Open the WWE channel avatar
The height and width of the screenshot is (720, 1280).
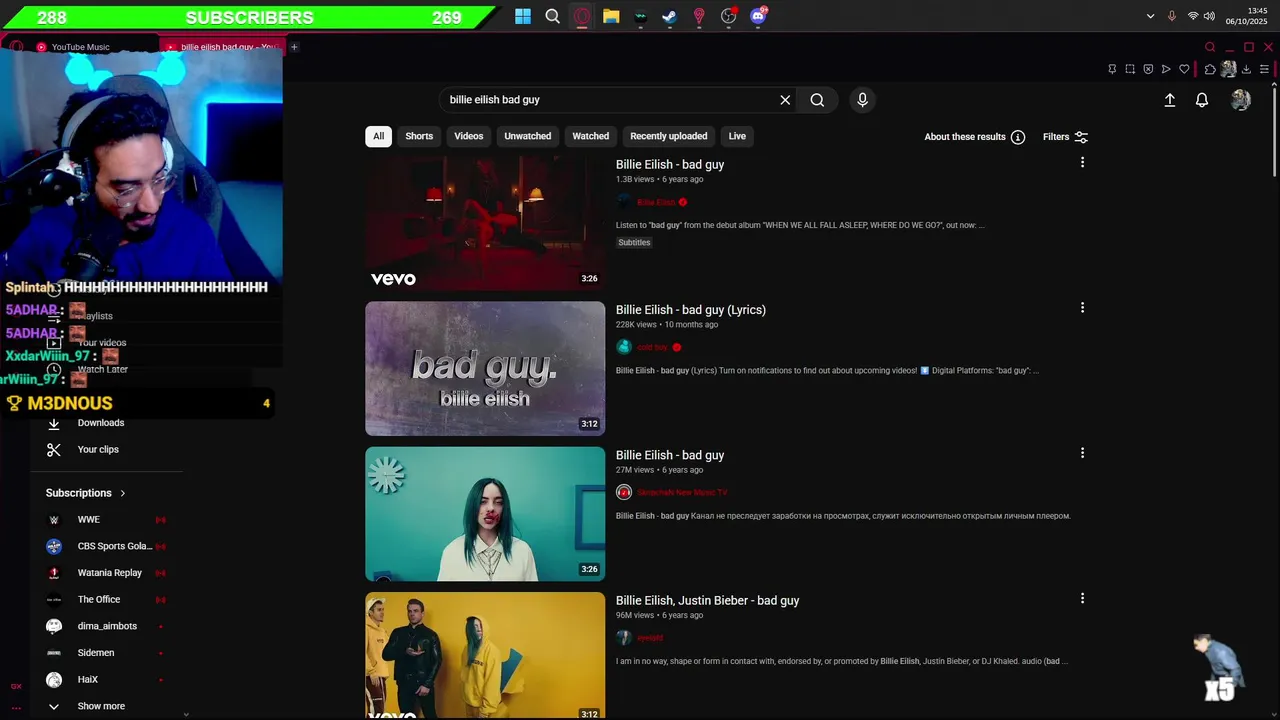tap(54, 520)
